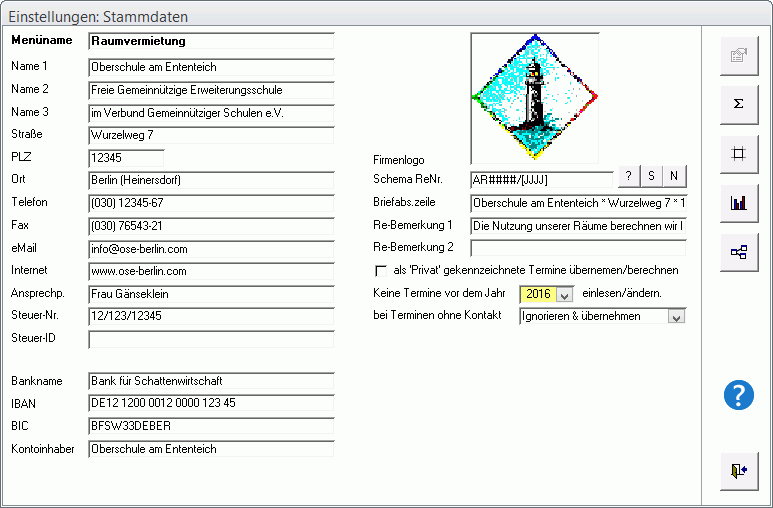Enable the 'Privat' Termine übernehmen checkbox
773x508 pixels.
click(381, 271)
